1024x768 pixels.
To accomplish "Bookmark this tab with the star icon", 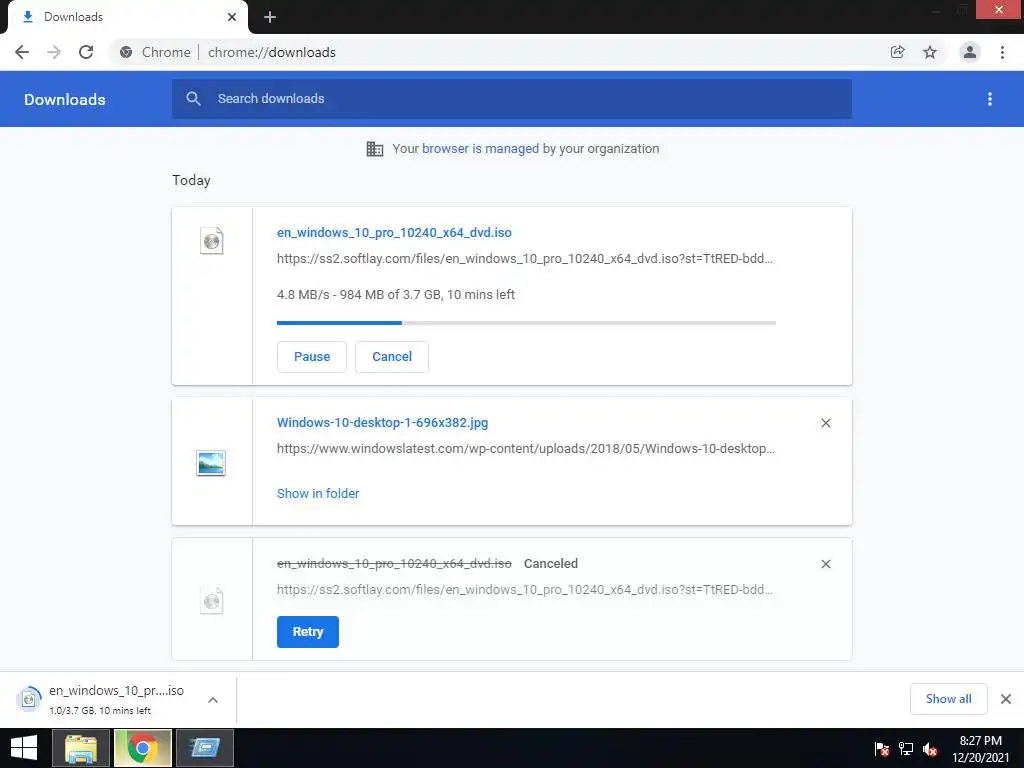I will [930, 52].
